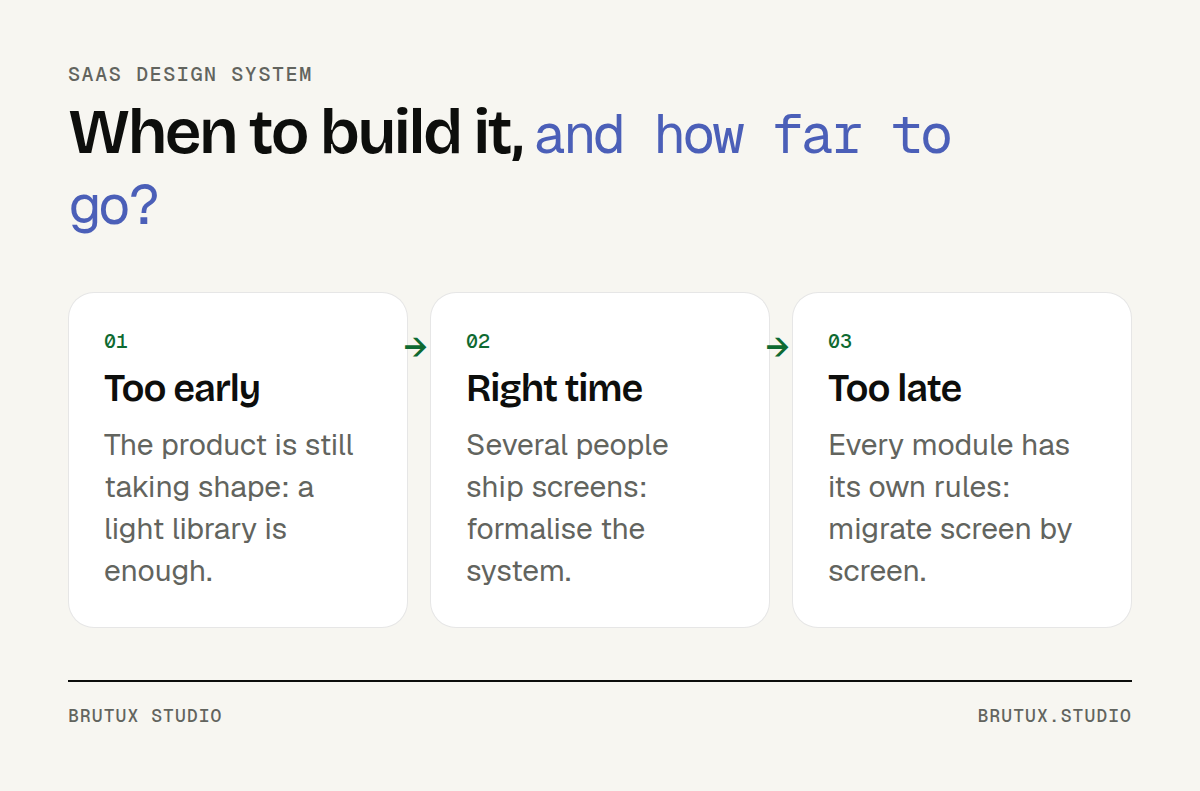Click the 'Too late' card title
Viewport: 1200px width, 791px height.
coord(895,388)
